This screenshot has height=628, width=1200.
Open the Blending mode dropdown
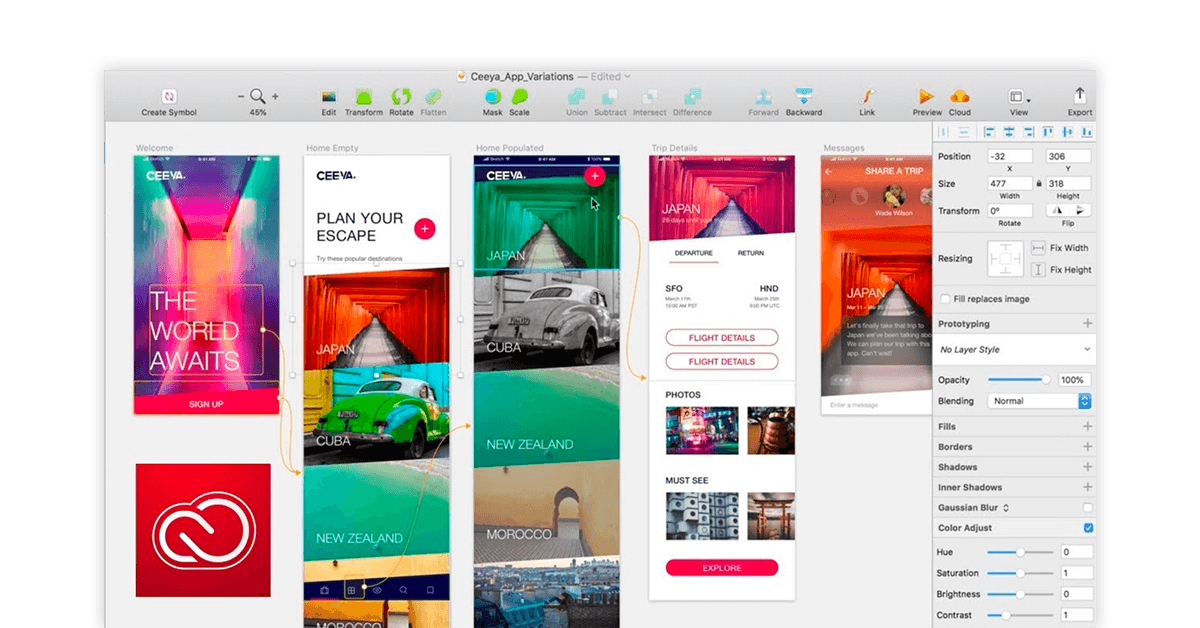tap(1040, 401)
